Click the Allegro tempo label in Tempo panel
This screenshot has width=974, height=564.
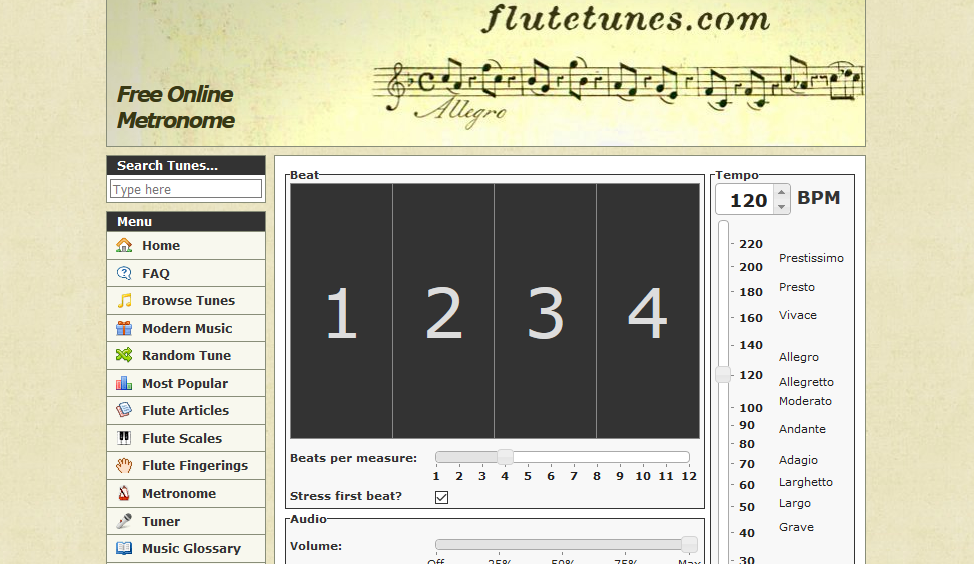coord(799,357)
